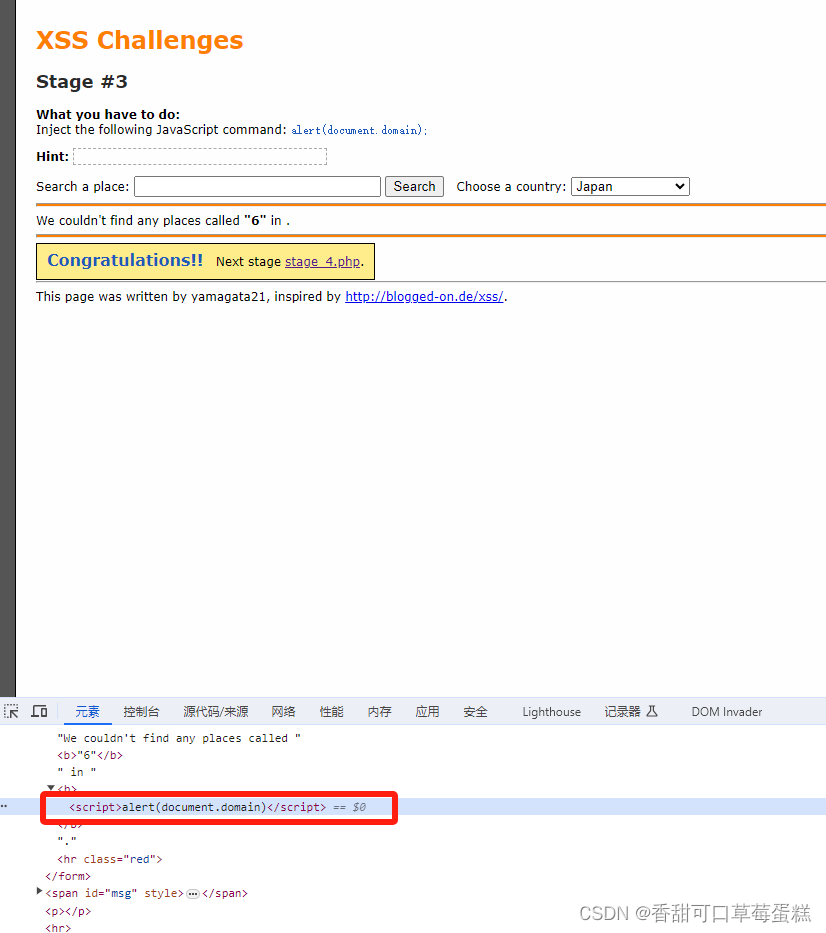Collapse the highlighted <b> node in Elements tree
The image size is (826, 933).
point(50,788)
